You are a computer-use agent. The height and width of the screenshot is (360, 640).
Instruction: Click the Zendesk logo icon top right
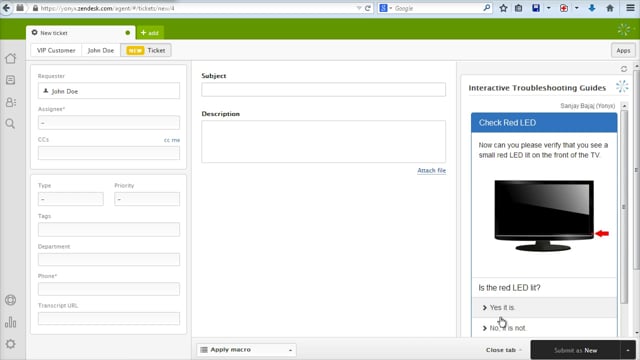pos(624,29)
